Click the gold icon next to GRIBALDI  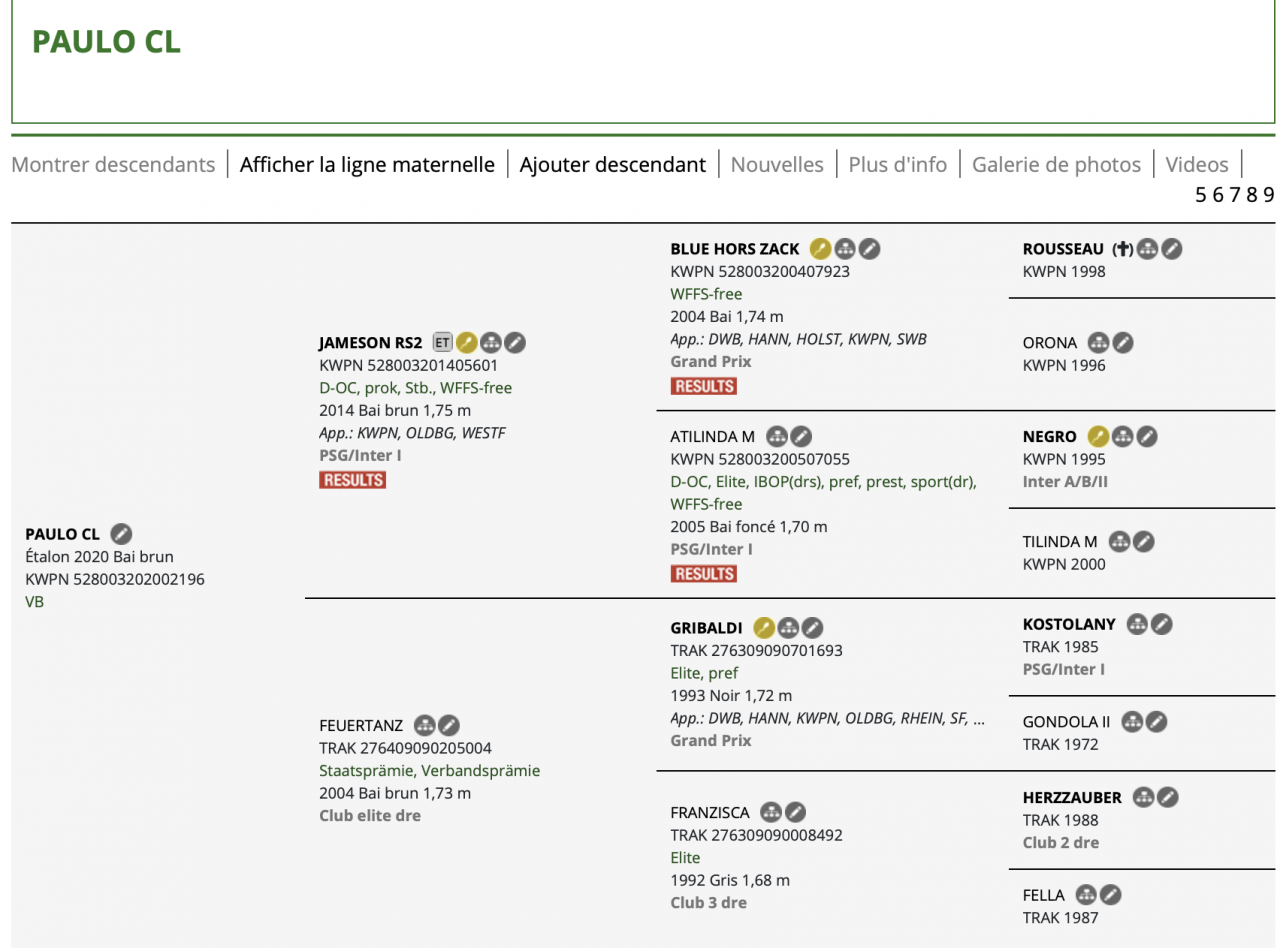click(x=763, y=628)
